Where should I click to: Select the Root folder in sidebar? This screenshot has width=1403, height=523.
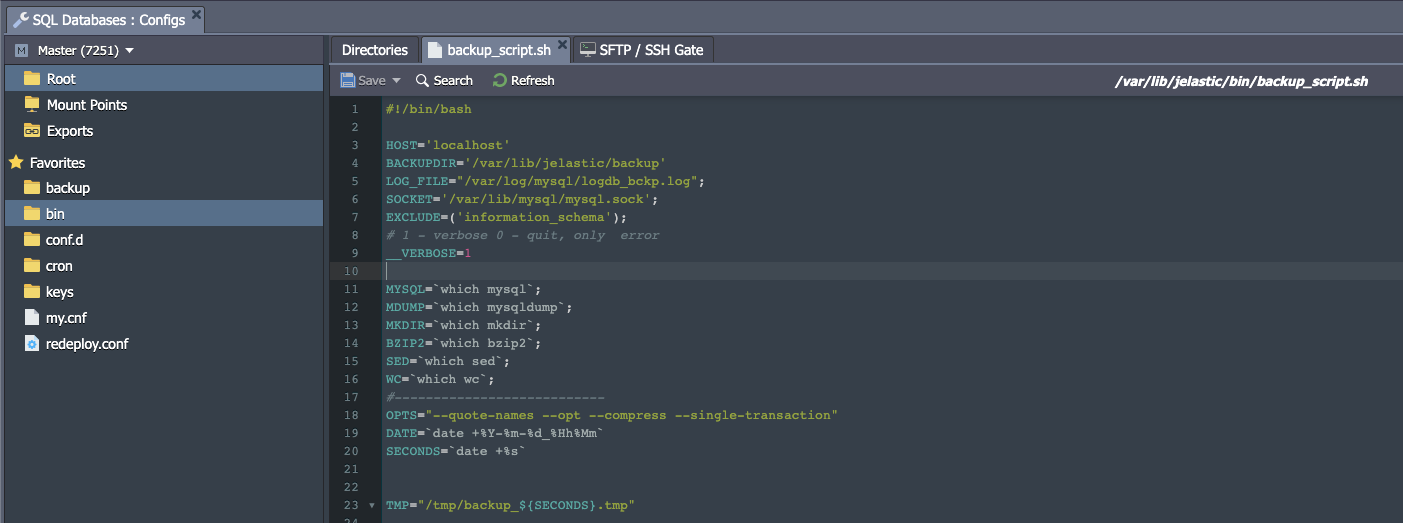pyautogui.click(x=61, y=79)
